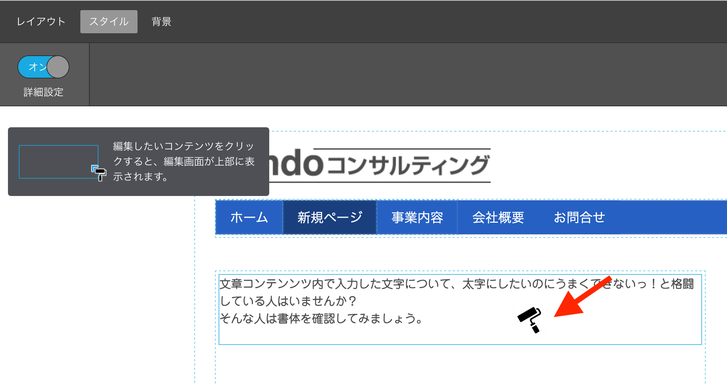The width and height of the screenshot is (727, 384).
Task: Click the 詳細設定 label
Action: tap(44, 92)
